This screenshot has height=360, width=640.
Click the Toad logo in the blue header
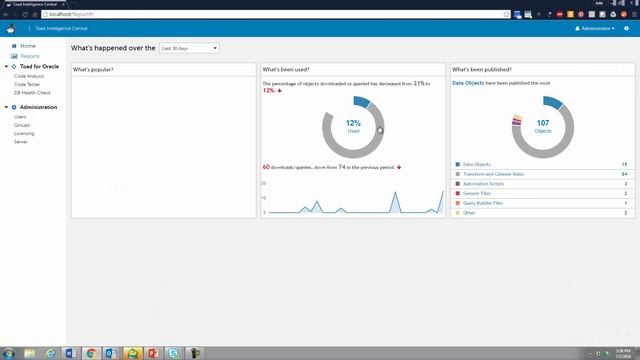tap(11, 29)
